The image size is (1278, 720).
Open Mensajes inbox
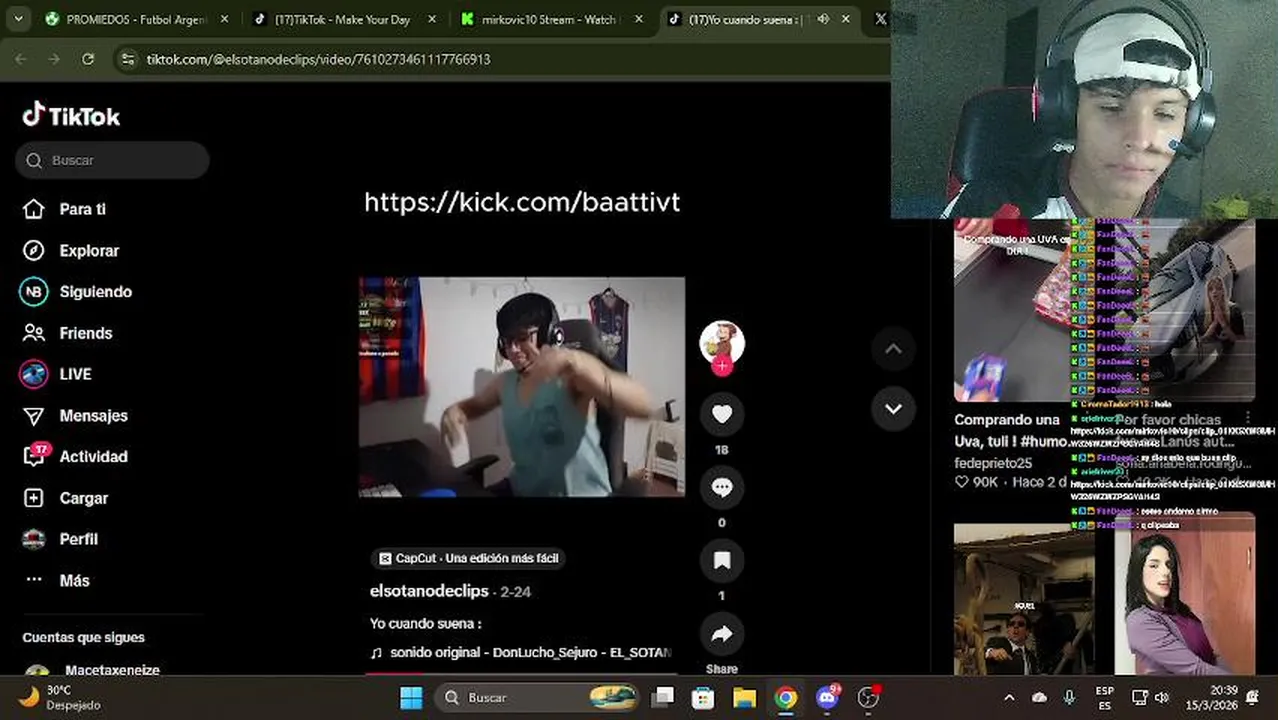click(x=75, y=415)
